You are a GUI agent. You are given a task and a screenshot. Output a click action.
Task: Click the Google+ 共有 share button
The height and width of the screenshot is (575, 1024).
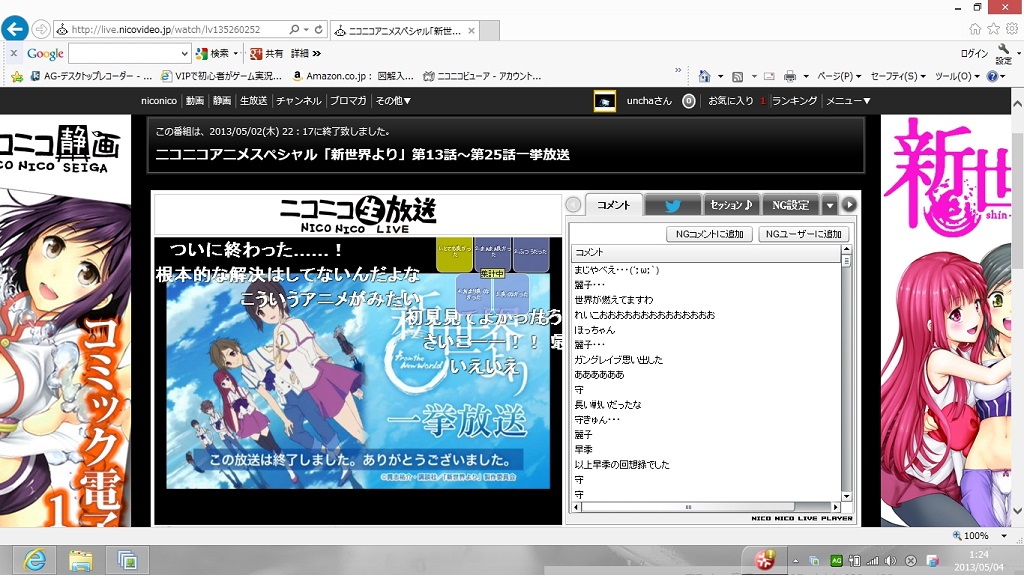pos(266,54)
